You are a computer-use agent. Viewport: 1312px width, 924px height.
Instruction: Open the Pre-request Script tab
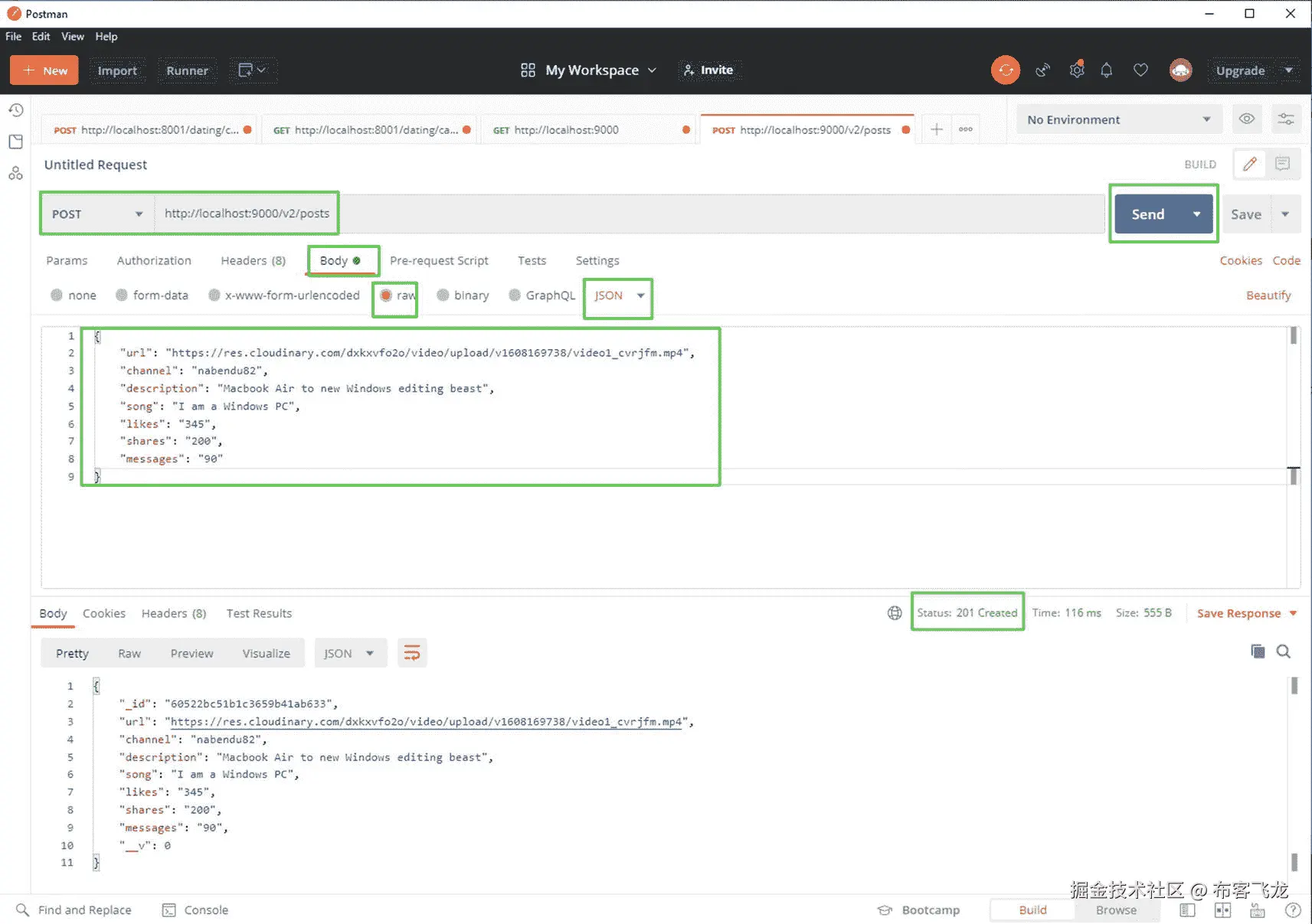pos(439,260)
